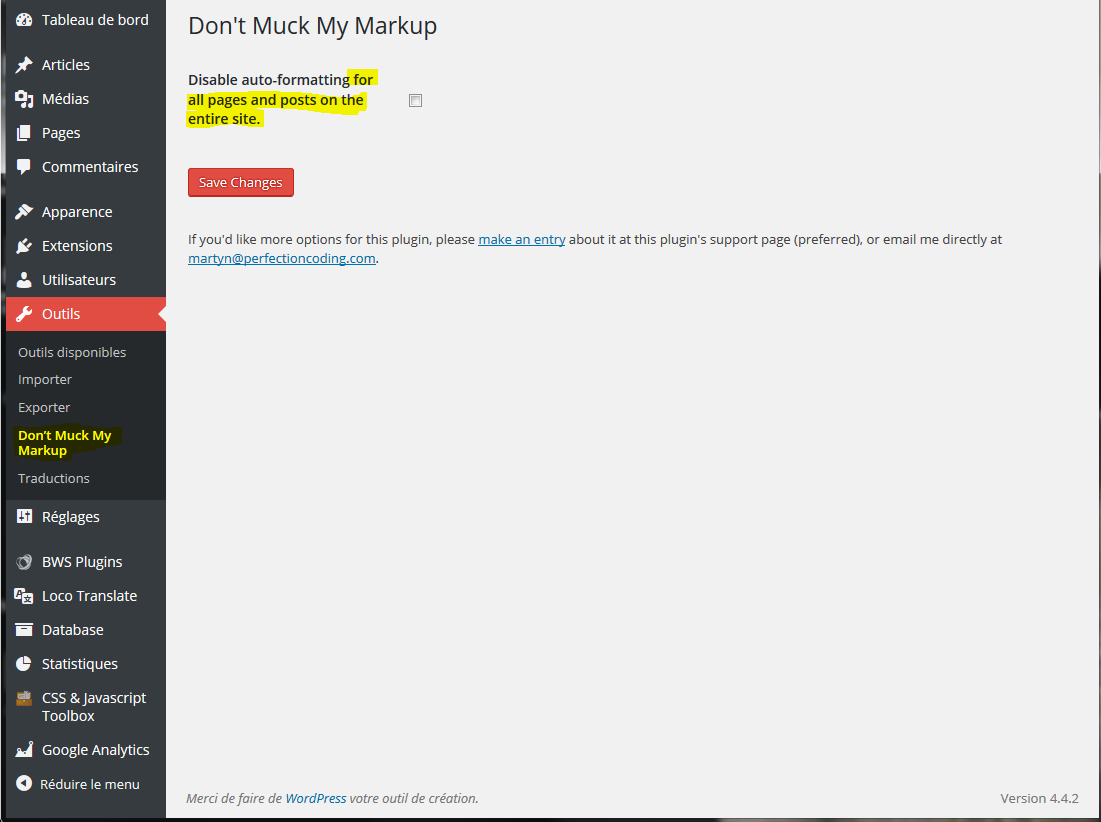Click the Articles pushpin icon
1101x822 pixels.
click(x=24, y=65)
